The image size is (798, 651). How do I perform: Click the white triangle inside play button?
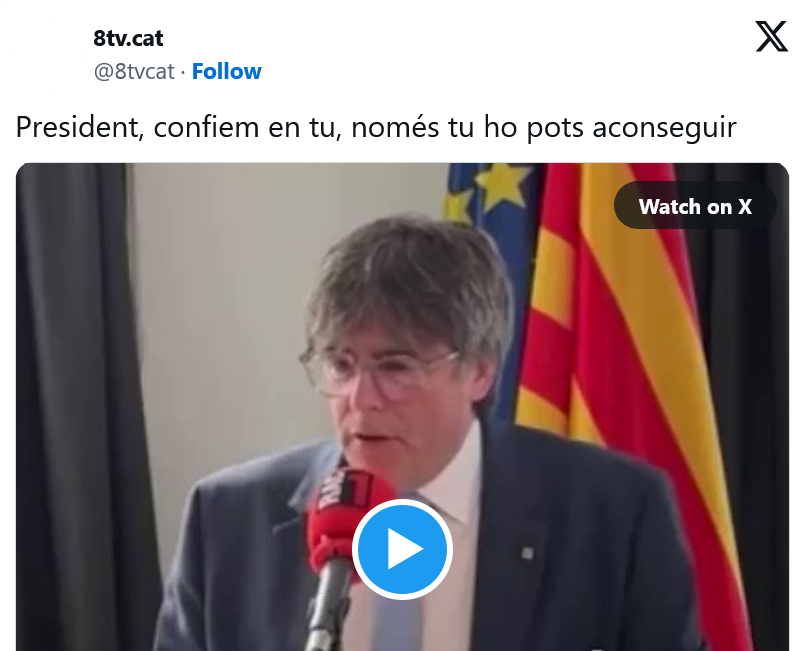[x=405, y=549]
